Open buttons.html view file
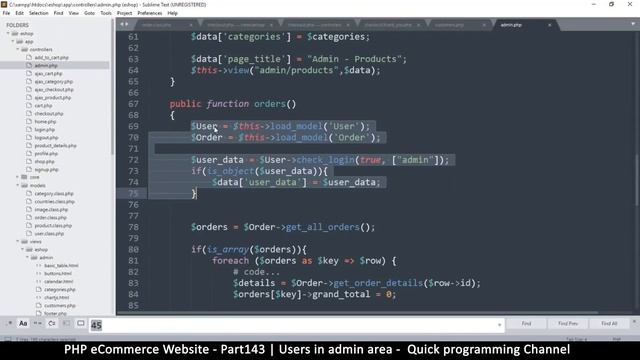Screen dimensions: 640x360 58,273
